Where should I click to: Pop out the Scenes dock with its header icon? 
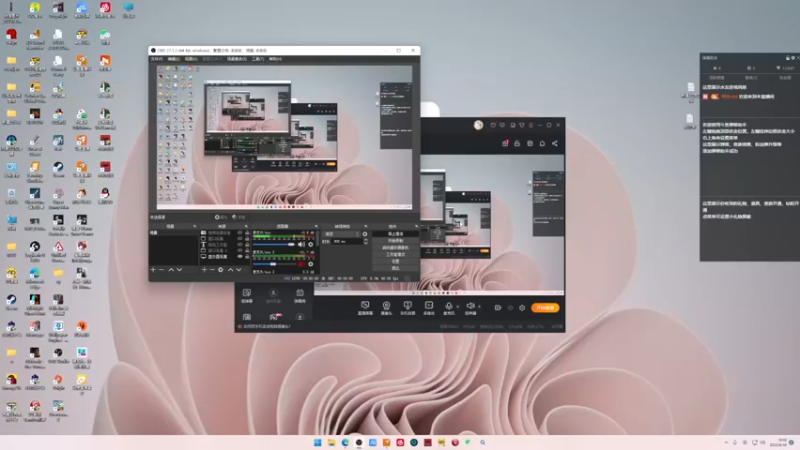[x=194, y=226]
